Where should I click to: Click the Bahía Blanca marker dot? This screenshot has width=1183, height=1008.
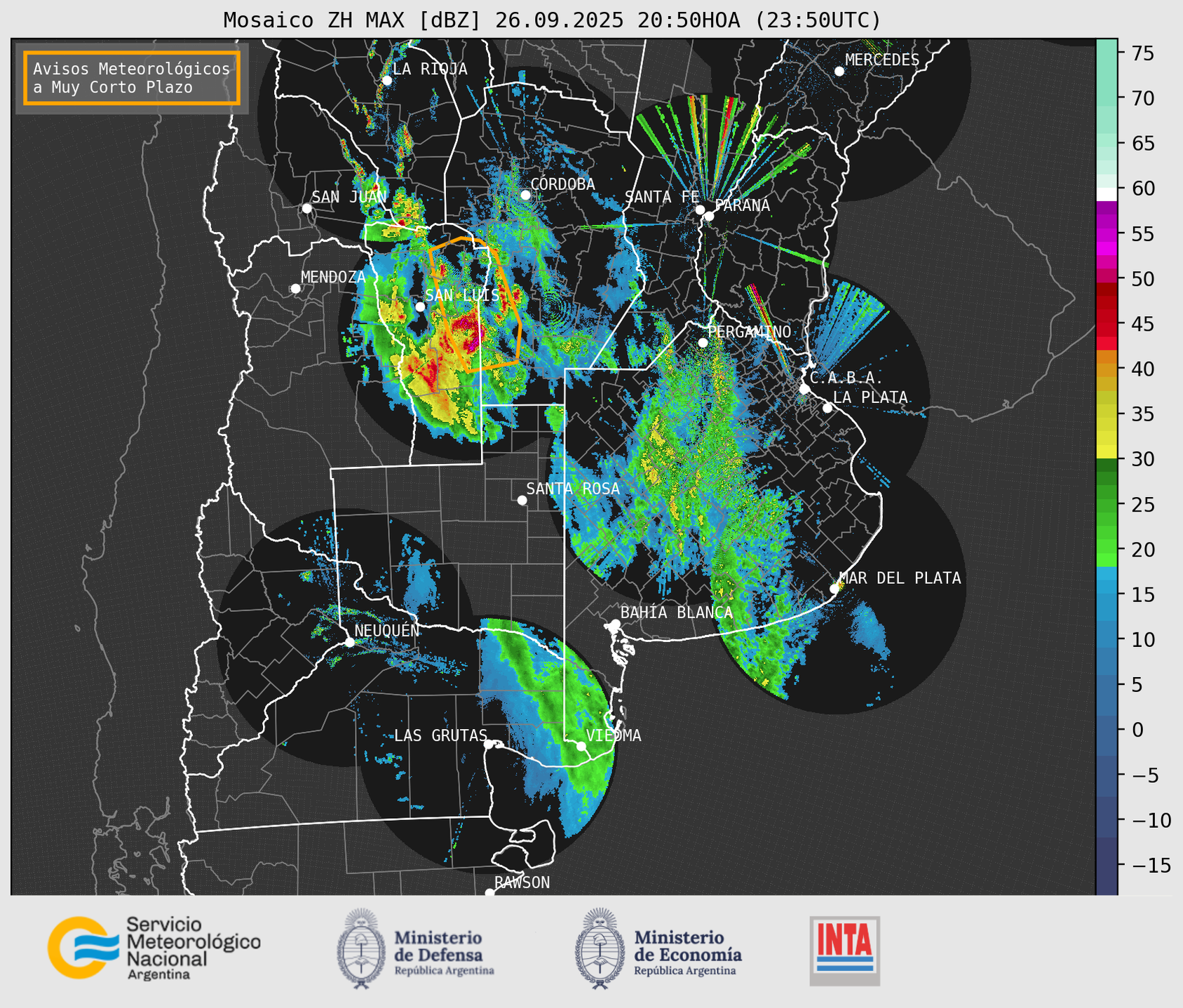pos(615,624)
